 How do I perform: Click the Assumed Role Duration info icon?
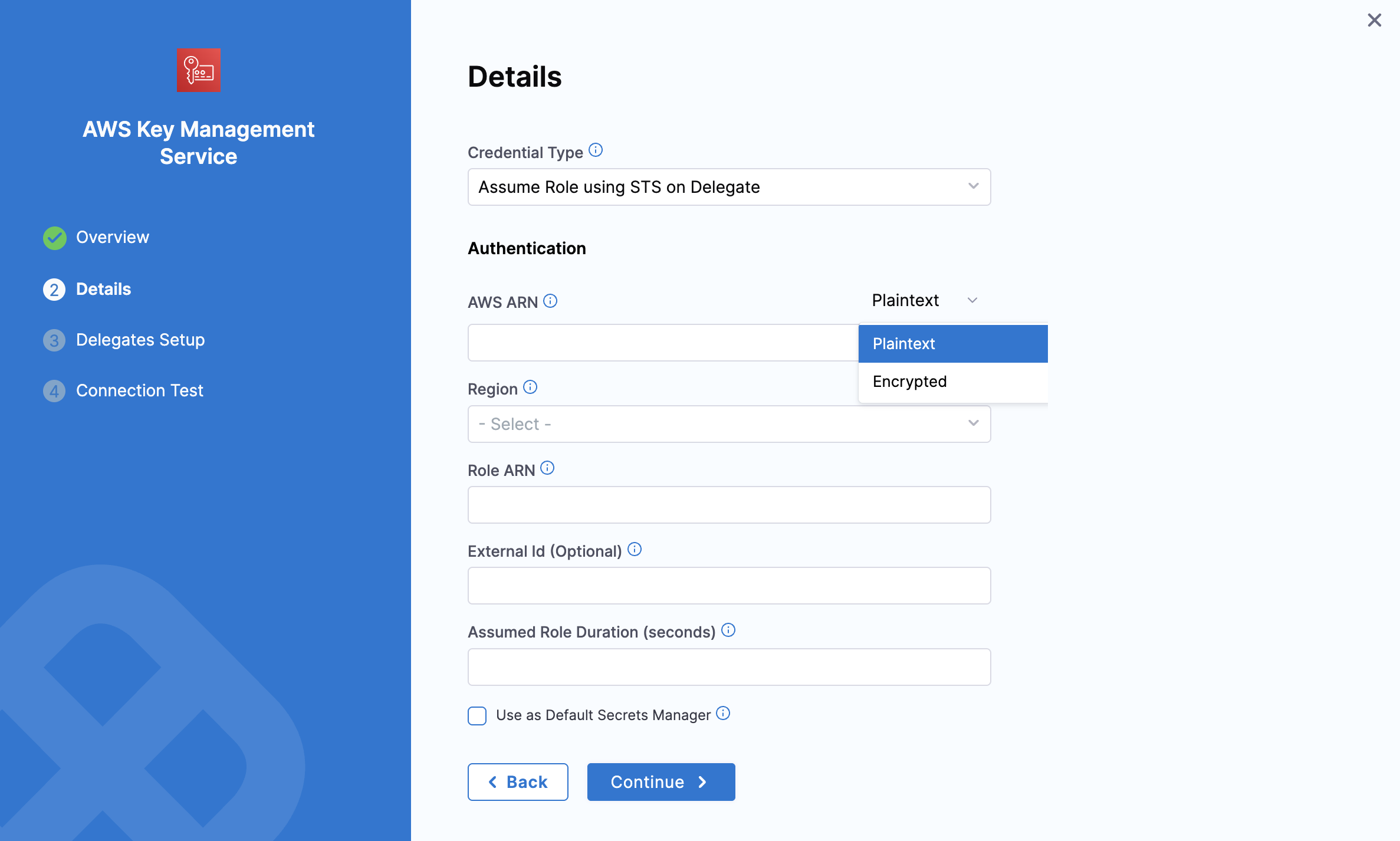[728, 630]
